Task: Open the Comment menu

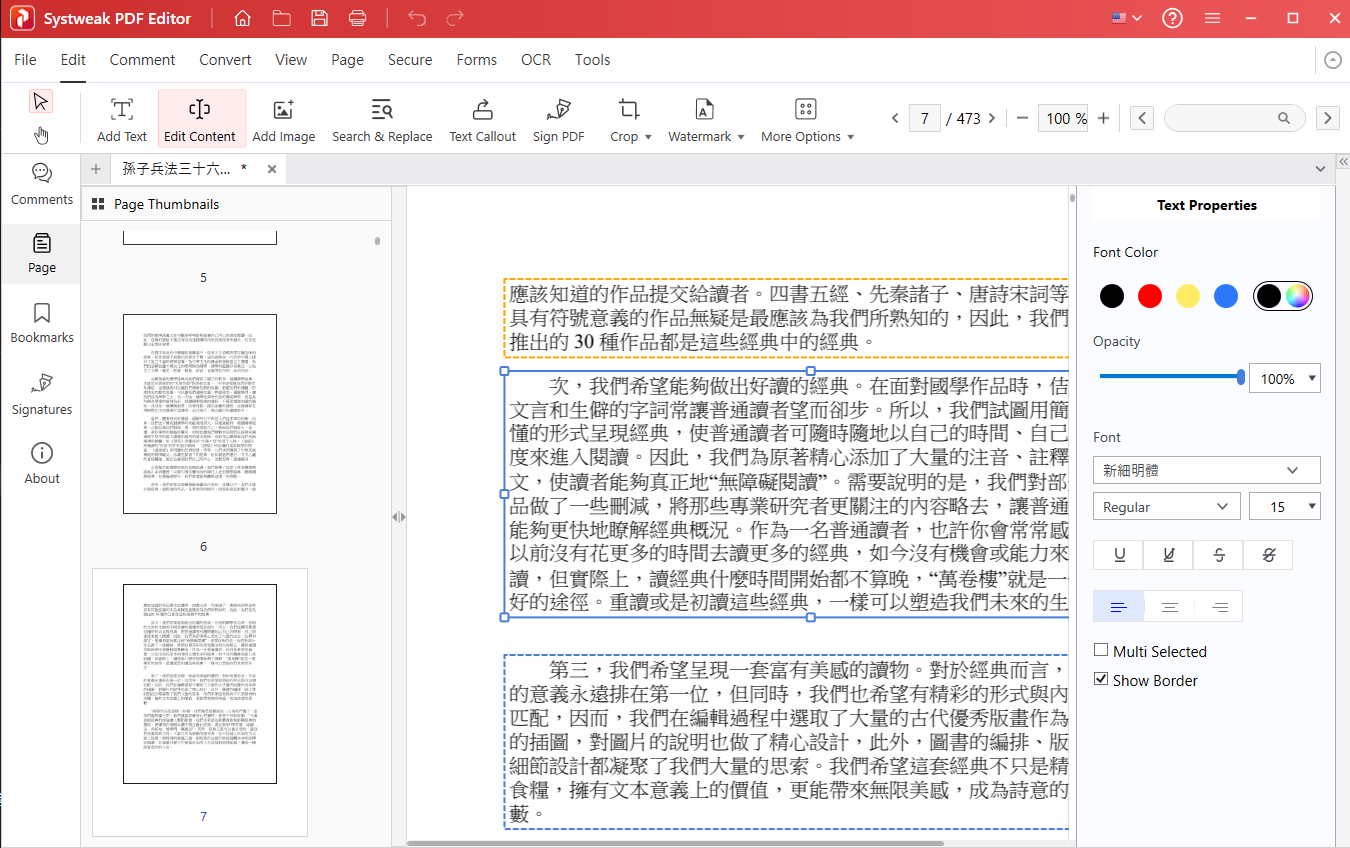Action: 142,60
